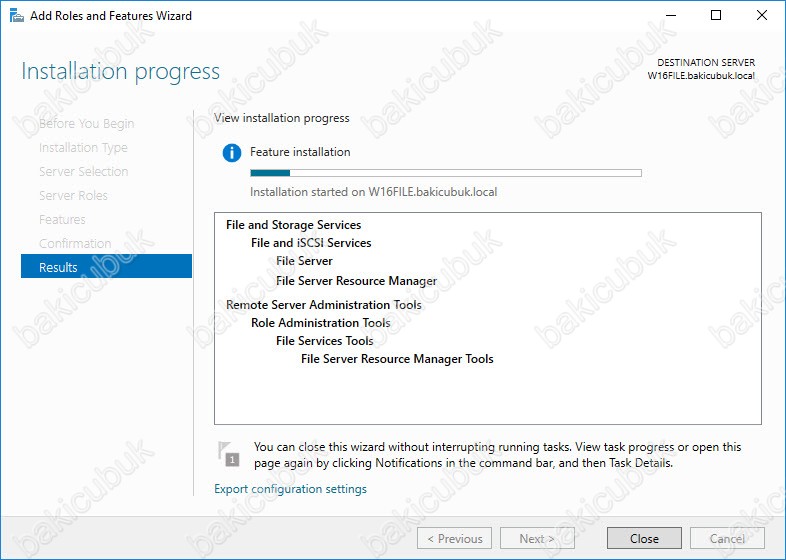
Task: Click the blue information icon
Action: pyautogui.click(x=232, y=153)
